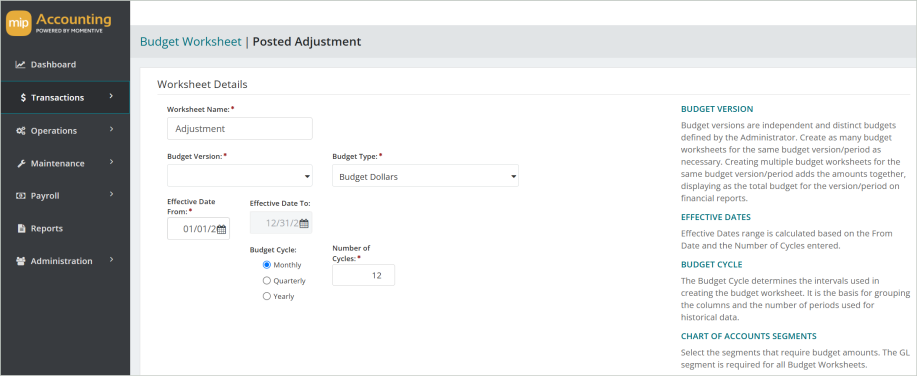Click the Transactions dollar sign icon

[x=23, y=98]
